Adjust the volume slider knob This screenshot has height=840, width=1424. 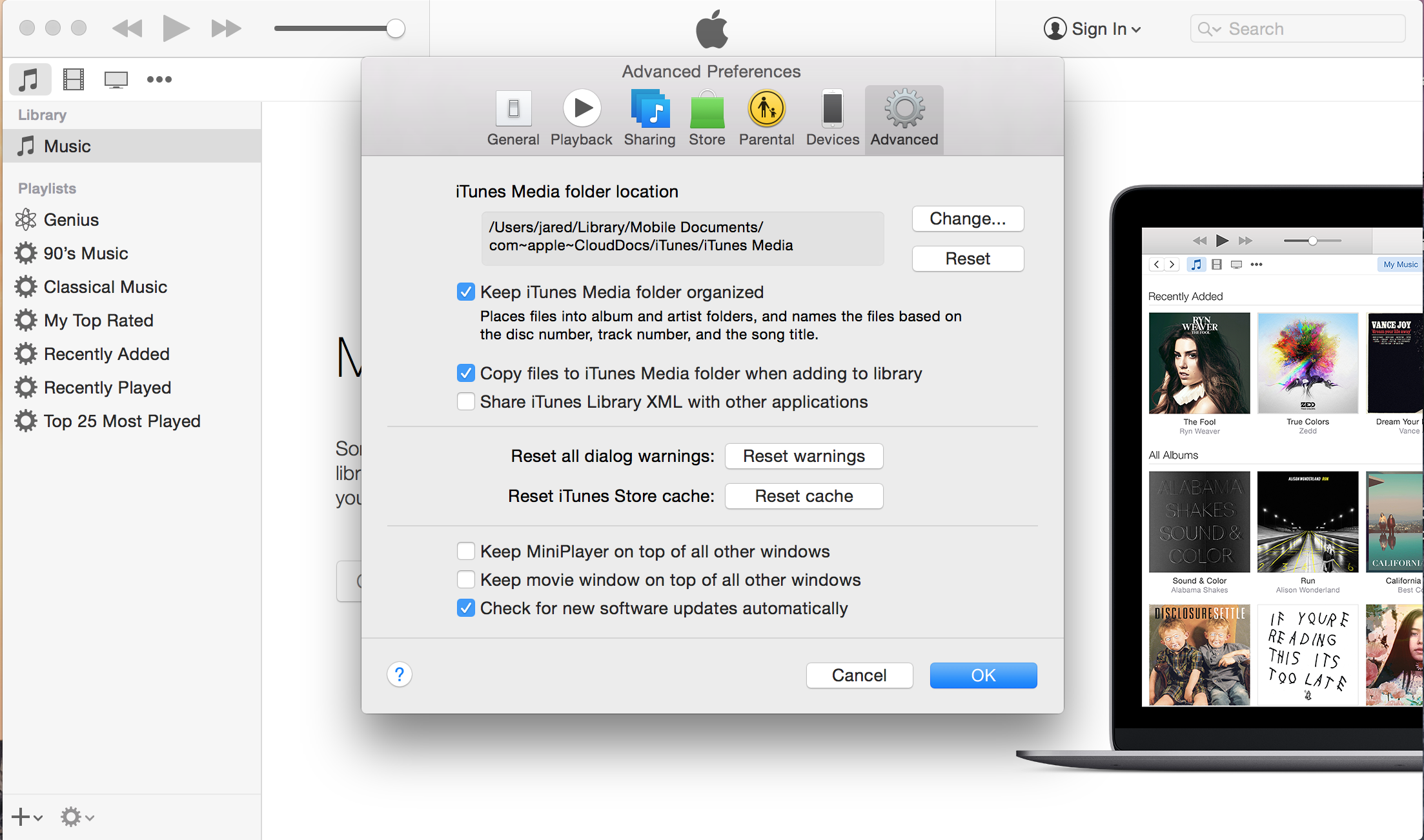[396, 28]
